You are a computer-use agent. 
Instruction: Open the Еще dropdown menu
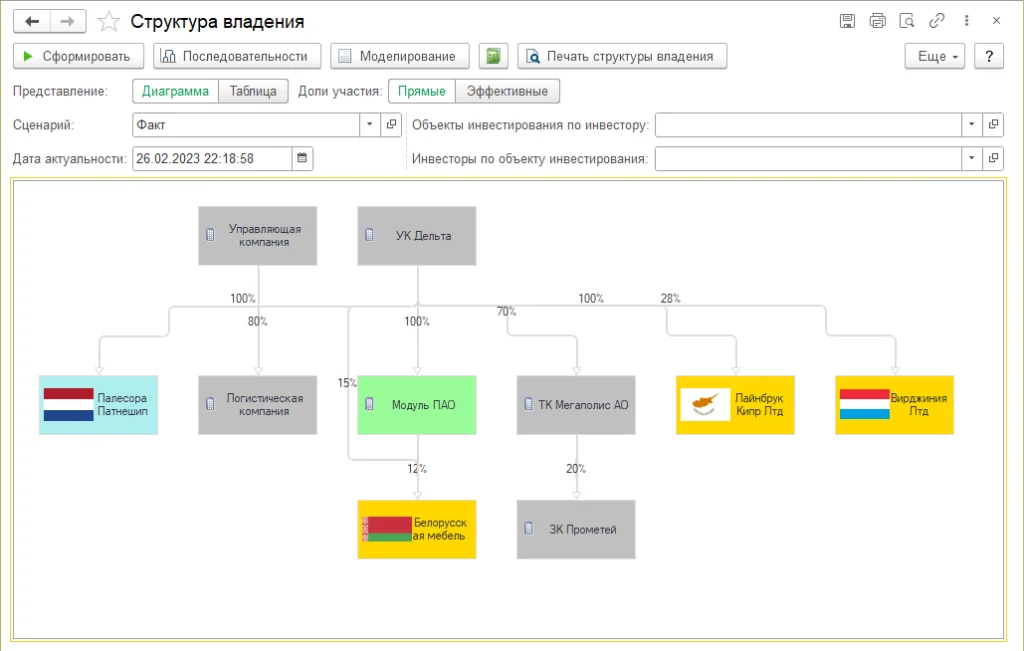[x=935, y=56]
